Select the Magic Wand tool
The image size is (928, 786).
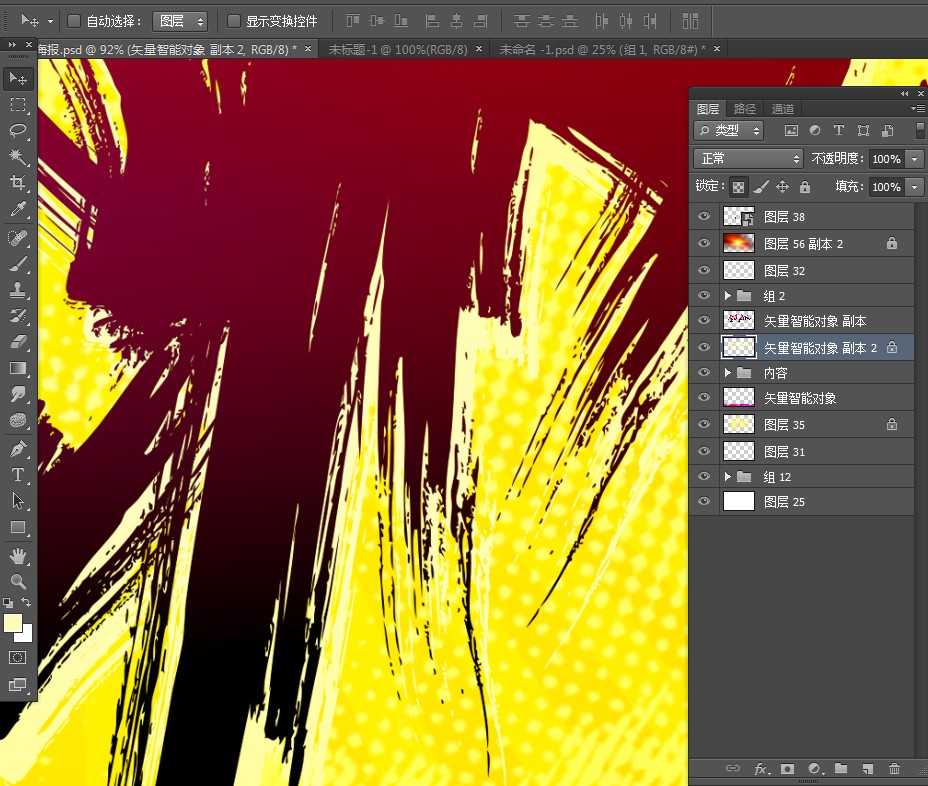(18, 156)
